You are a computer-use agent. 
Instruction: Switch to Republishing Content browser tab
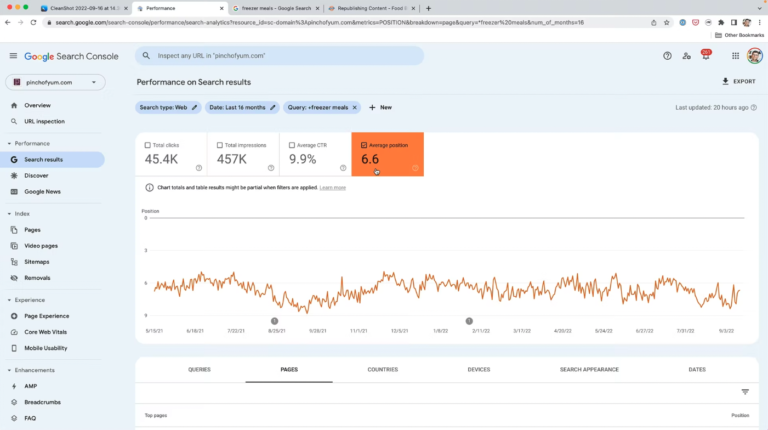[x=371, y=8]
